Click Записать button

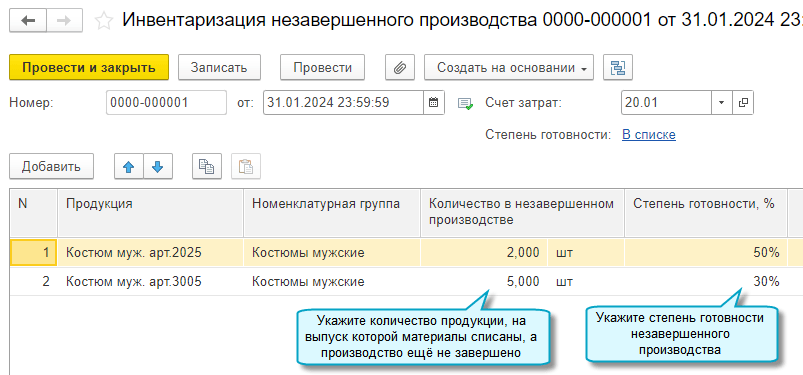pyautogui.click(x=219, y=67)
